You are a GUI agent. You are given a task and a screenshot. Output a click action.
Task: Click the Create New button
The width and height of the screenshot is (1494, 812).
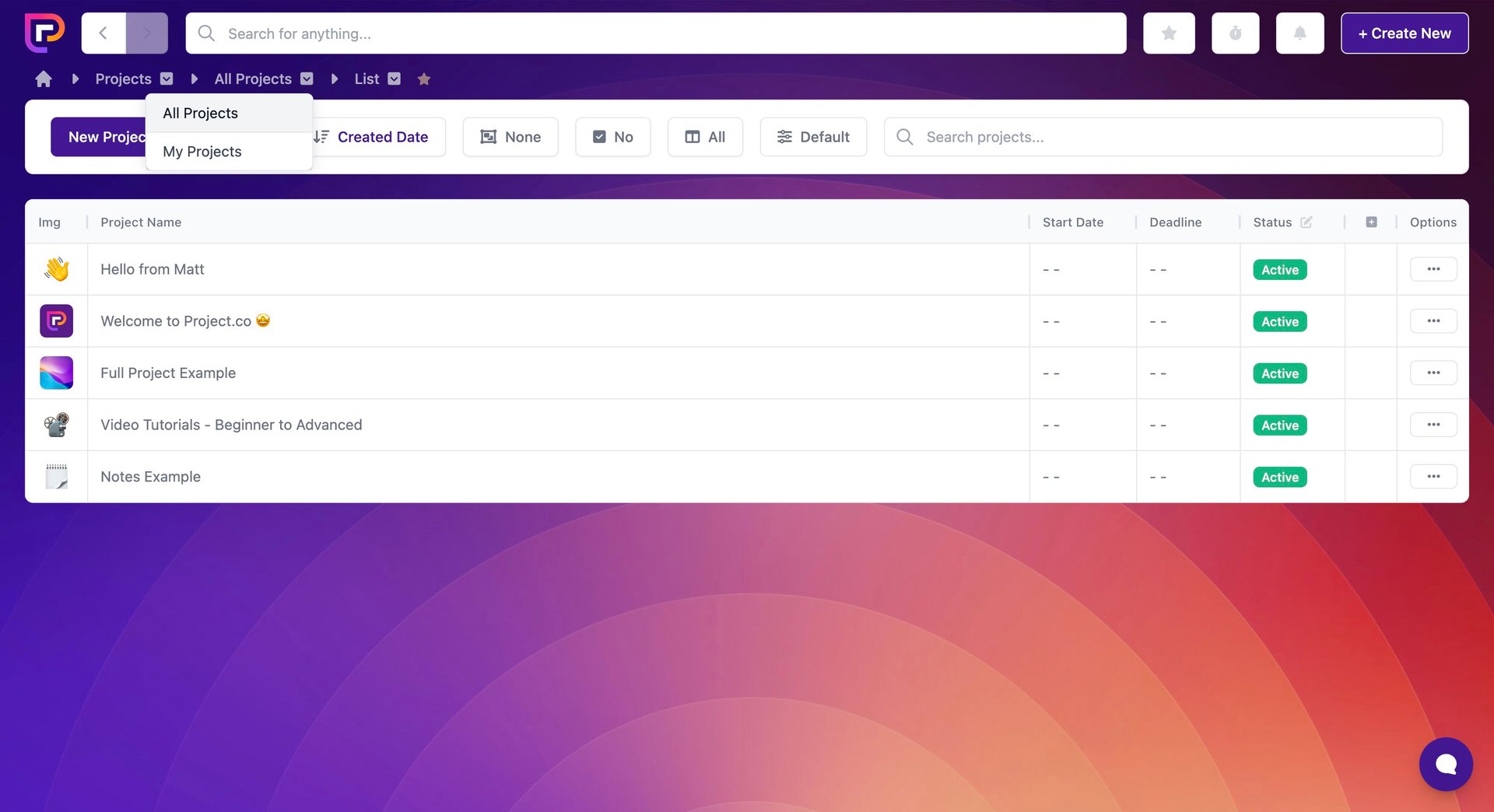click(1405, 33)
